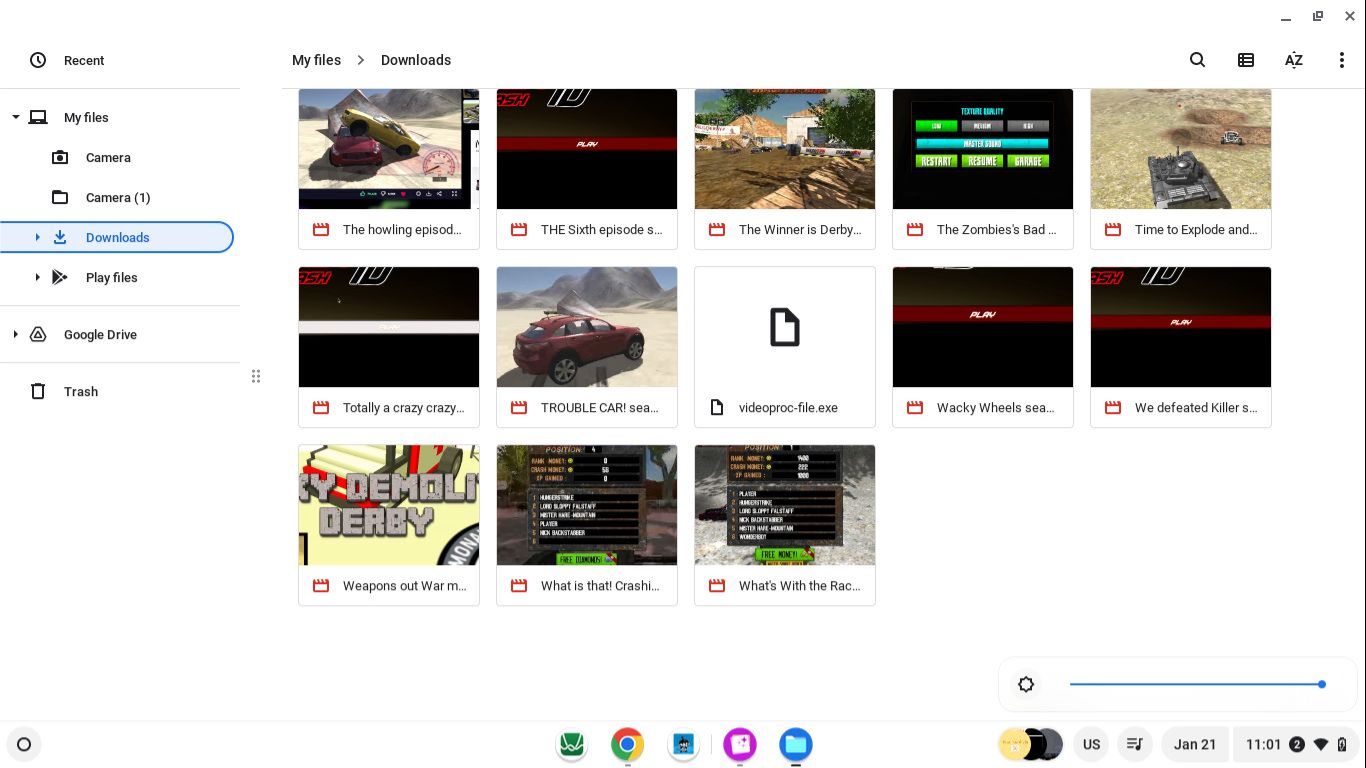Click Downloads breadcrumb
The image size is (1366, 768).
coord(416,60)
